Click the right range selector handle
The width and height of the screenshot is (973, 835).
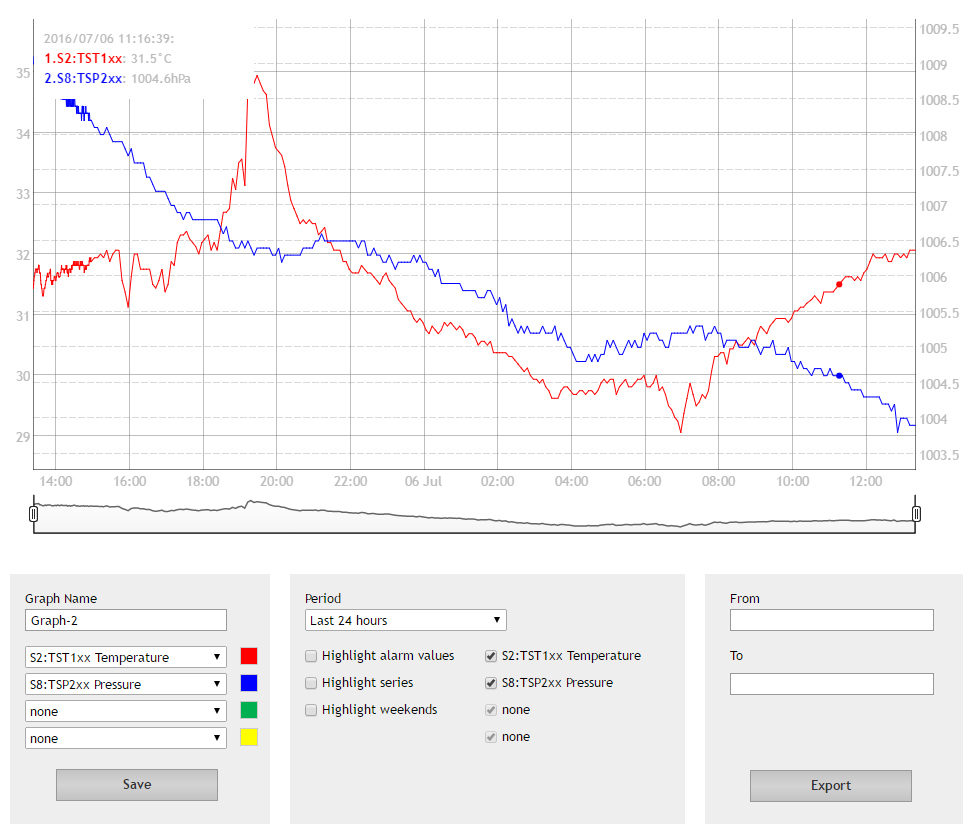coord(916,514)
